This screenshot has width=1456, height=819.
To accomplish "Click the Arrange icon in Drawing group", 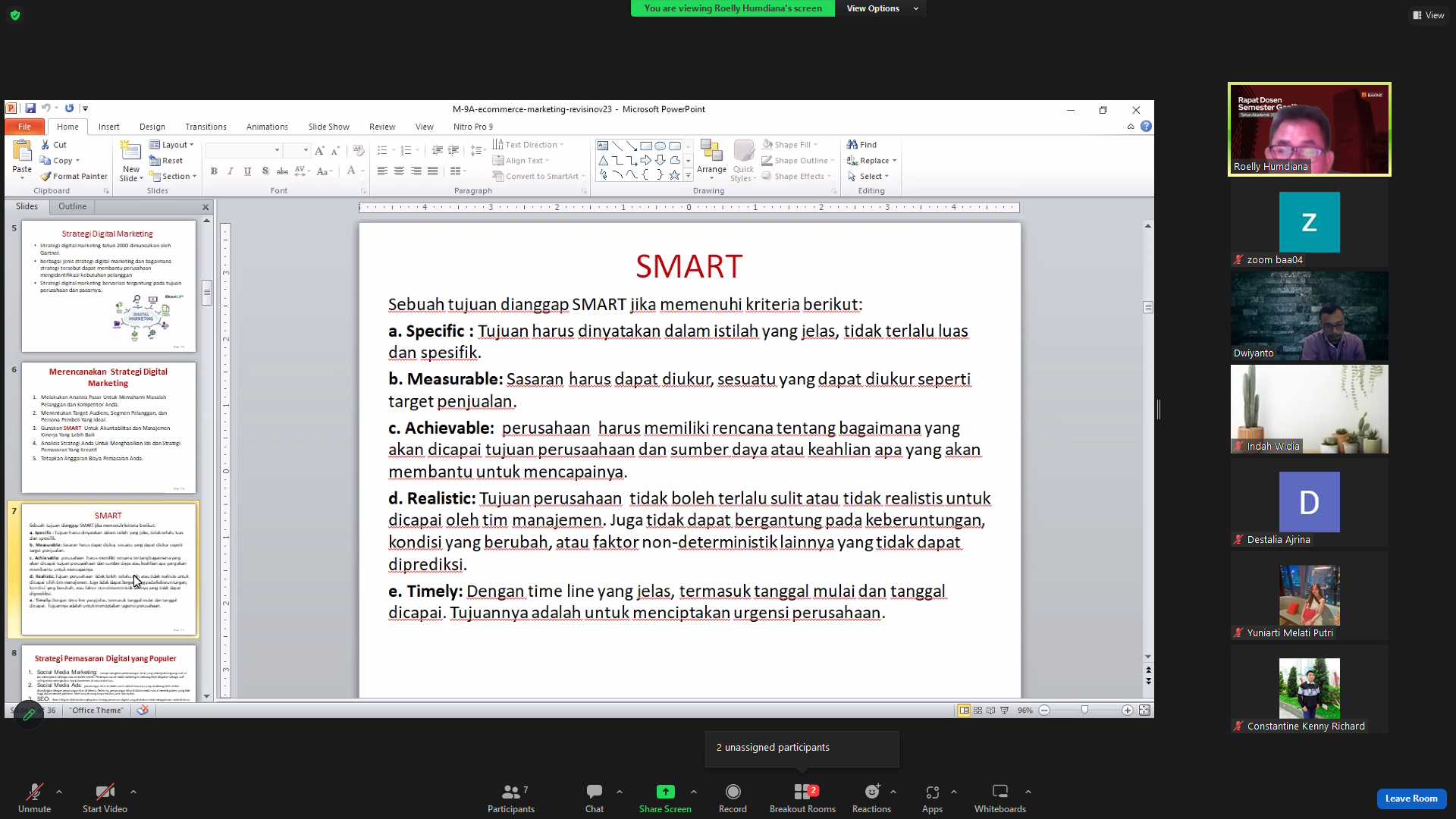I will tap(711, 150).
